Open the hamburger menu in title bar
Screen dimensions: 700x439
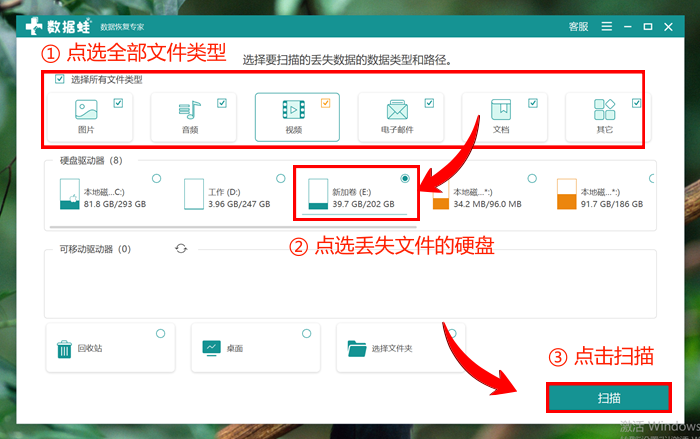pos(606,26)
